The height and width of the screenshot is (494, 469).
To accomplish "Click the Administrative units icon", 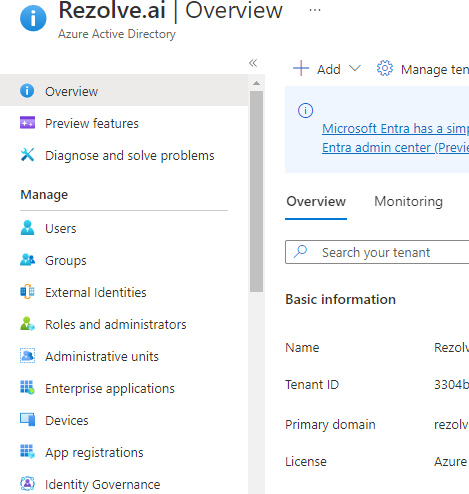I will point(27,356).
